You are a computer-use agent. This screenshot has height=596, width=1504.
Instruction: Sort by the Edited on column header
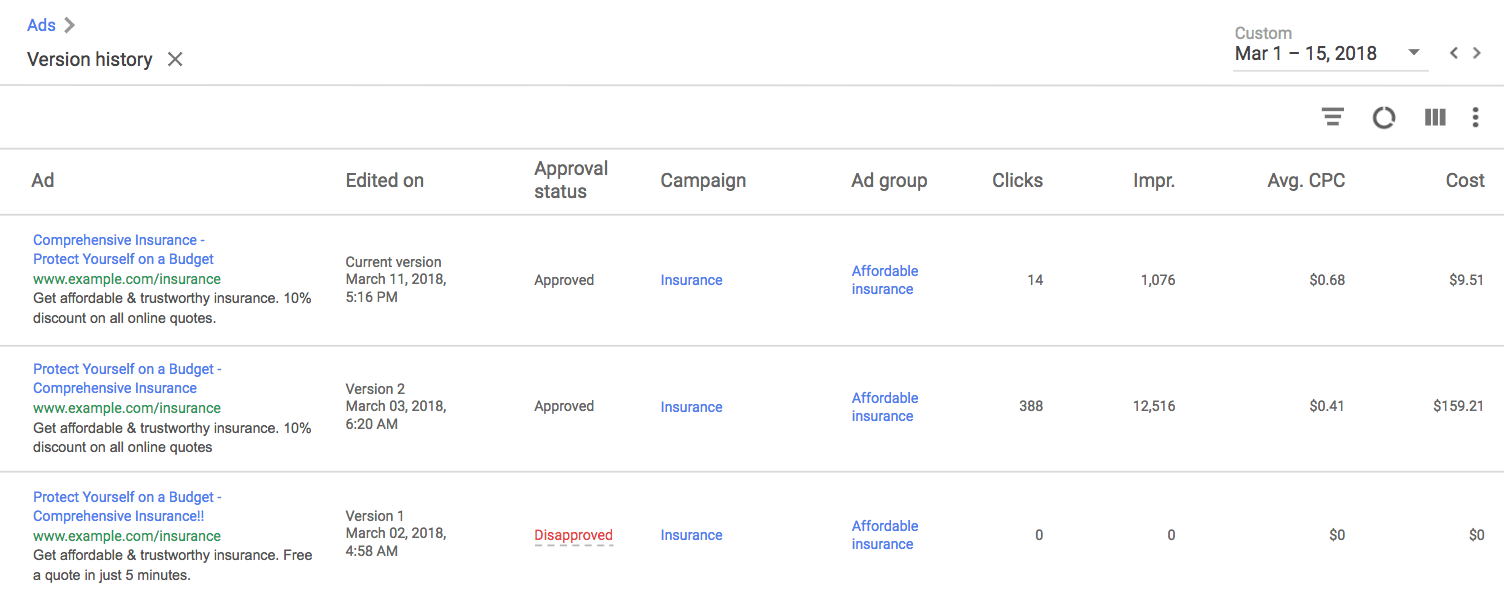click(384, 181)
